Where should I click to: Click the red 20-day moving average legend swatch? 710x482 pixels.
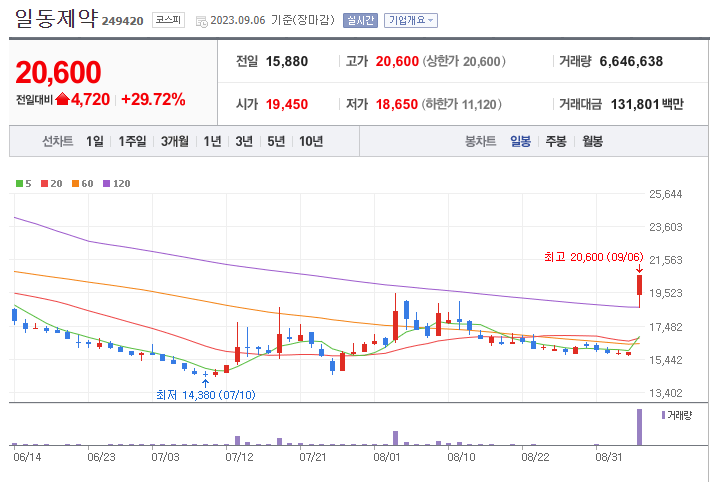click(x=44, y=183)
